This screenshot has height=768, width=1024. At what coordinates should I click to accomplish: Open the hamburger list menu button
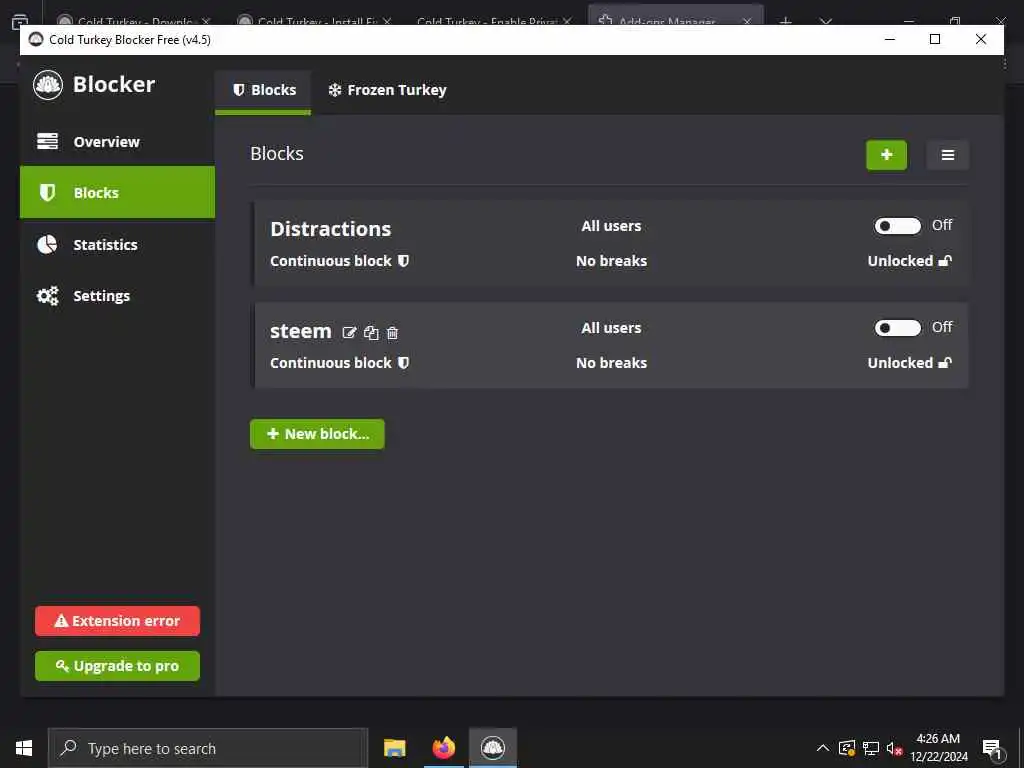click(948, 155)
